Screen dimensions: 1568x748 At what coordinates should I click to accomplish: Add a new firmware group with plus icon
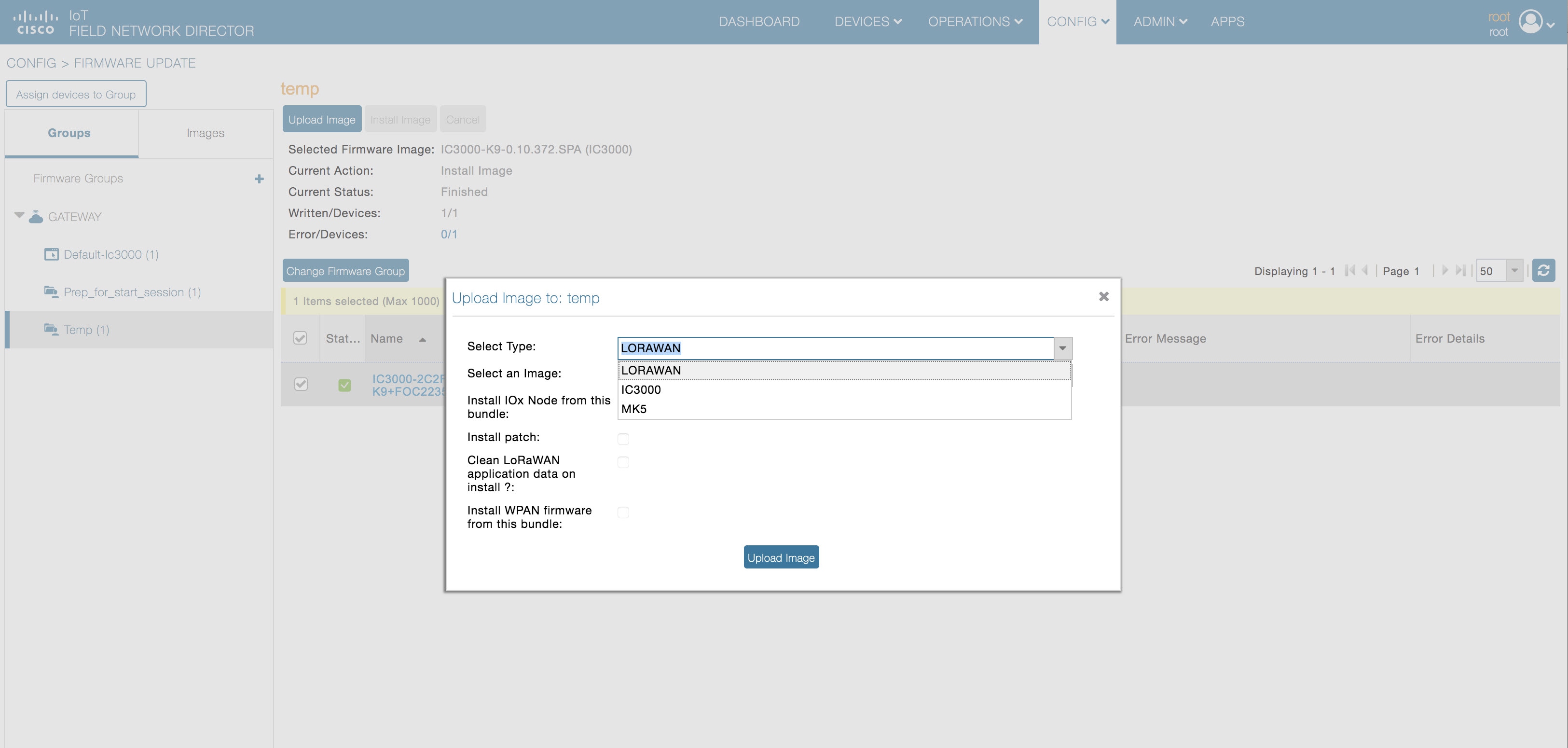[x=259, y=179]
